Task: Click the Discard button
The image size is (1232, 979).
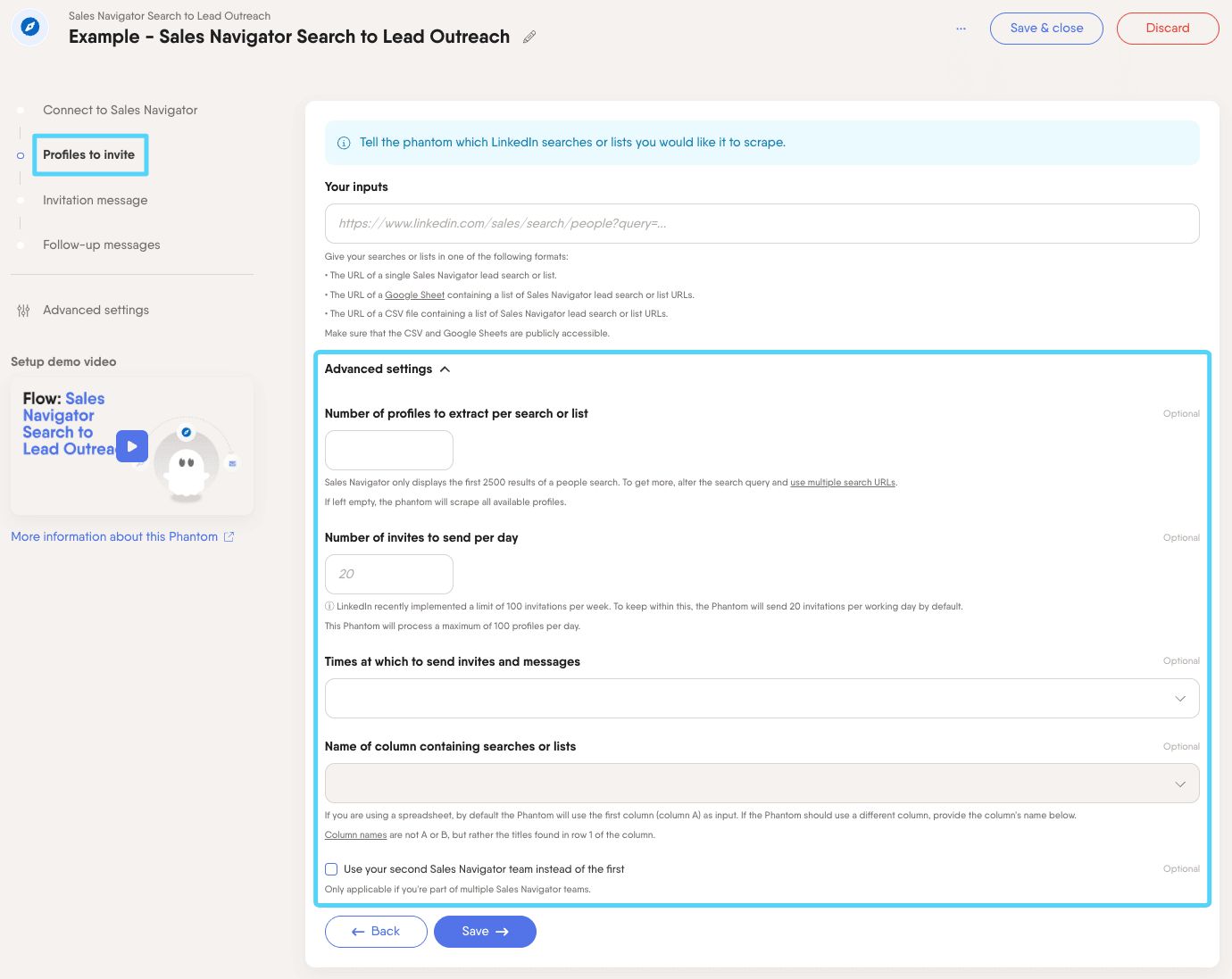Action: click(1168, 29)
